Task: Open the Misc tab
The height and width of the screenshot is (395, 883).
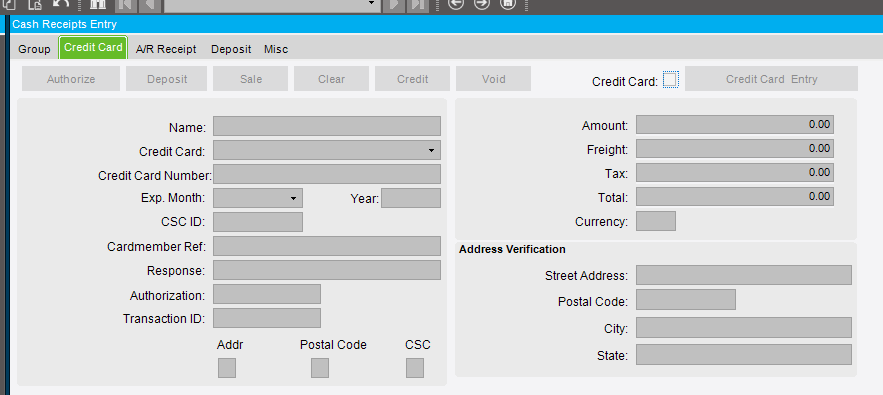Action: point(276,49)
